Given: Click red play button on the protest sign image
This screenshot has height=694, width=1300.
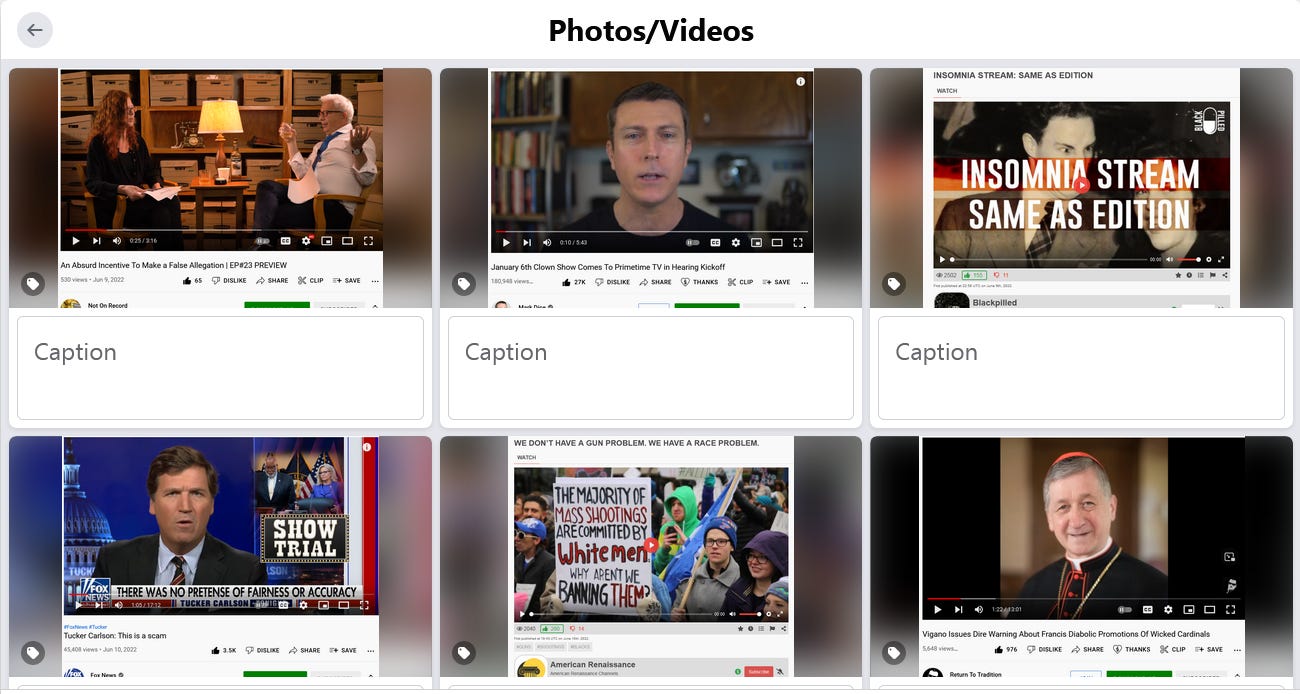Looking at the screenshot, I should 651,545.
